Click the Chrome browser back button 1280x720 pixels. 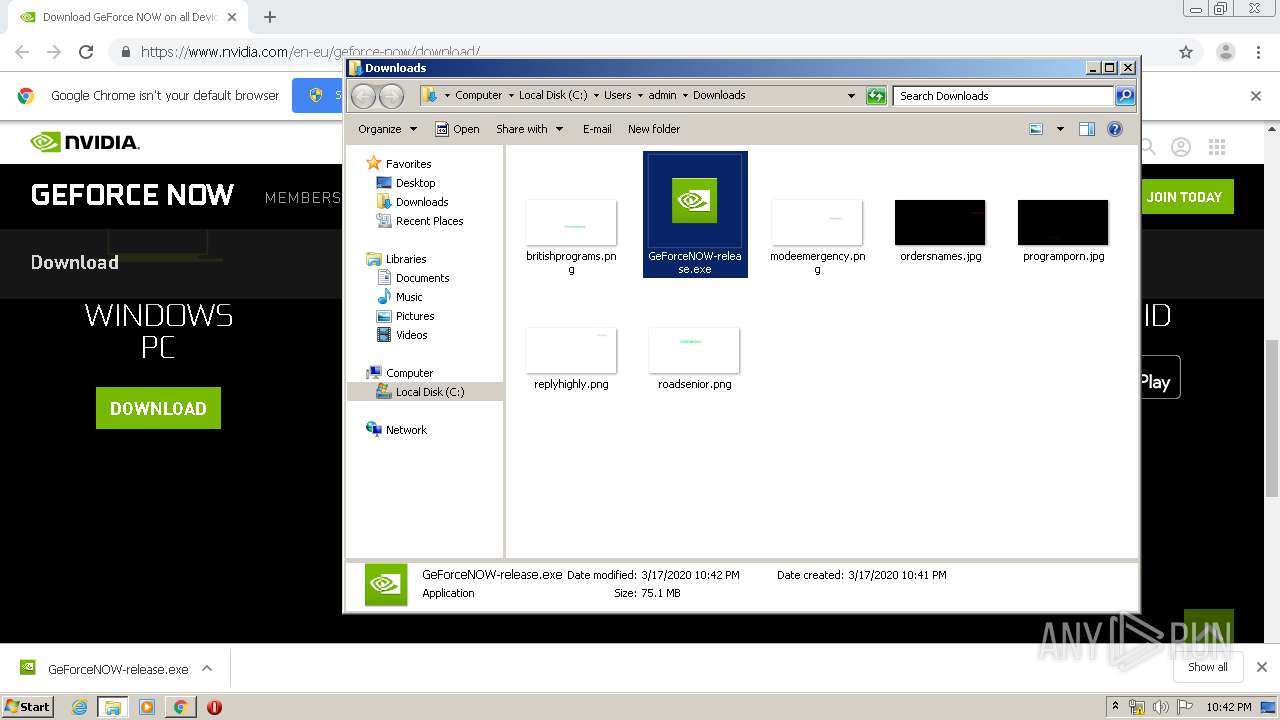pos(22,52)
